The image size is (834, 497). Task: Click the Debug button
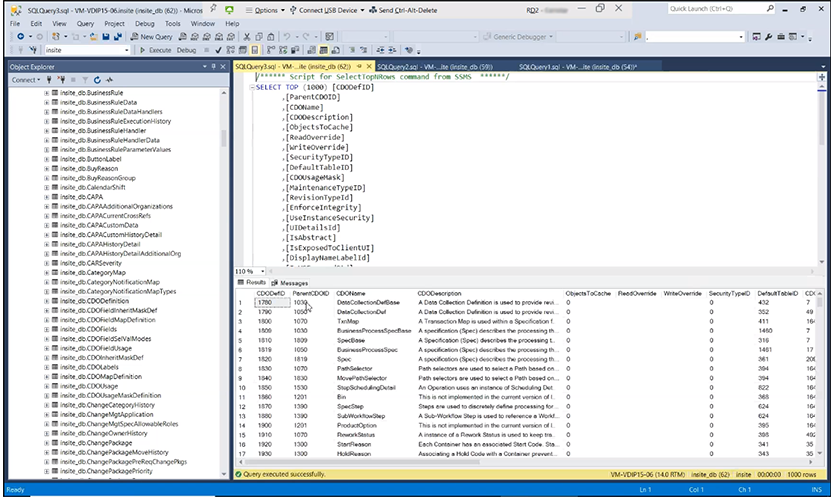click(186, 50)
